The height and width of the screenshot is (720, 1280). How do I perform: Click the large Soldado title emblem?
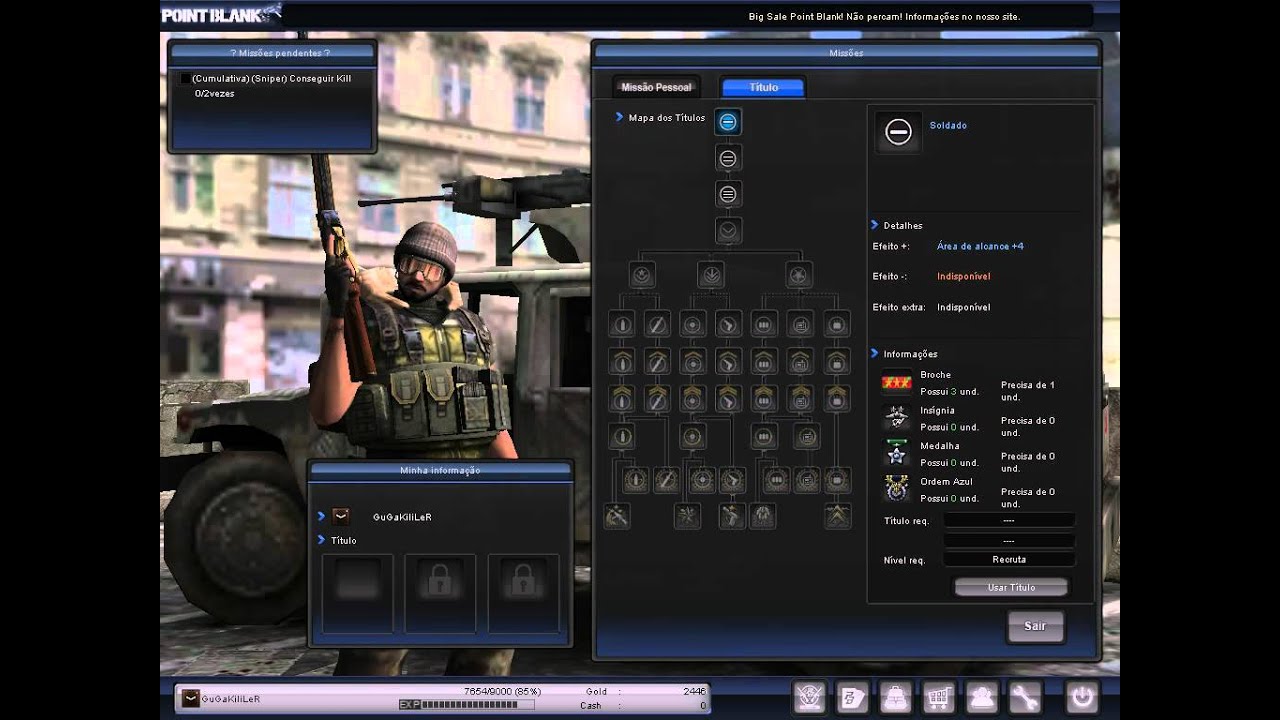898,132
